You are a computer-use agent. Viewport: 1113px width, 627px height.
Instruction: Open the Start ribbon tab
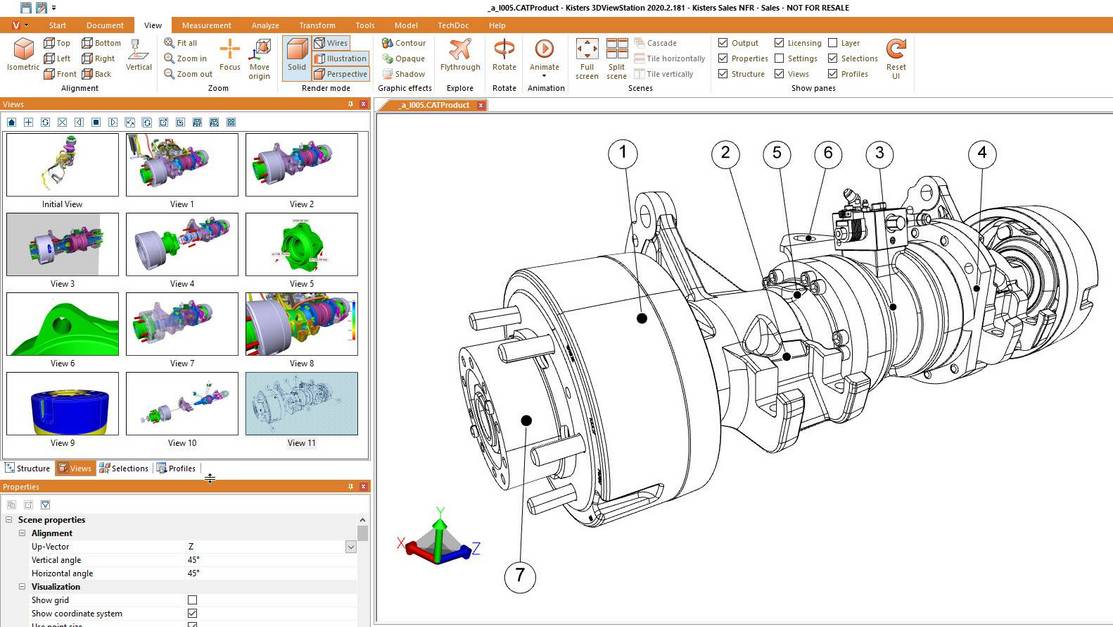pos(57,25)
